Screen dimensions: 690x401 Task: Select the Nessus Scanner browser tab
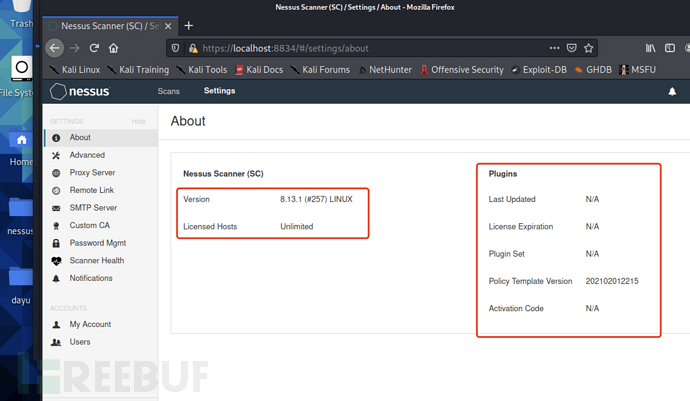pos(110,26)
